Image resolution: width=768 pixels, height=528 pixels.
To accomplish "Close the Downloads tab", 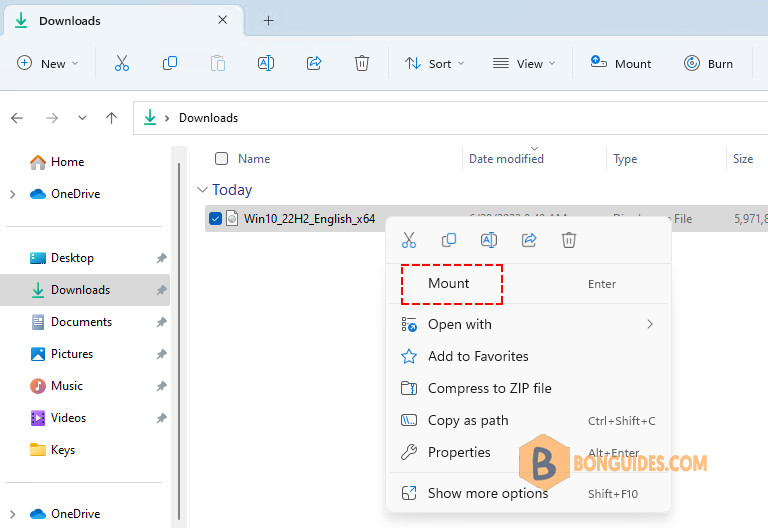I will coord(222,20).
